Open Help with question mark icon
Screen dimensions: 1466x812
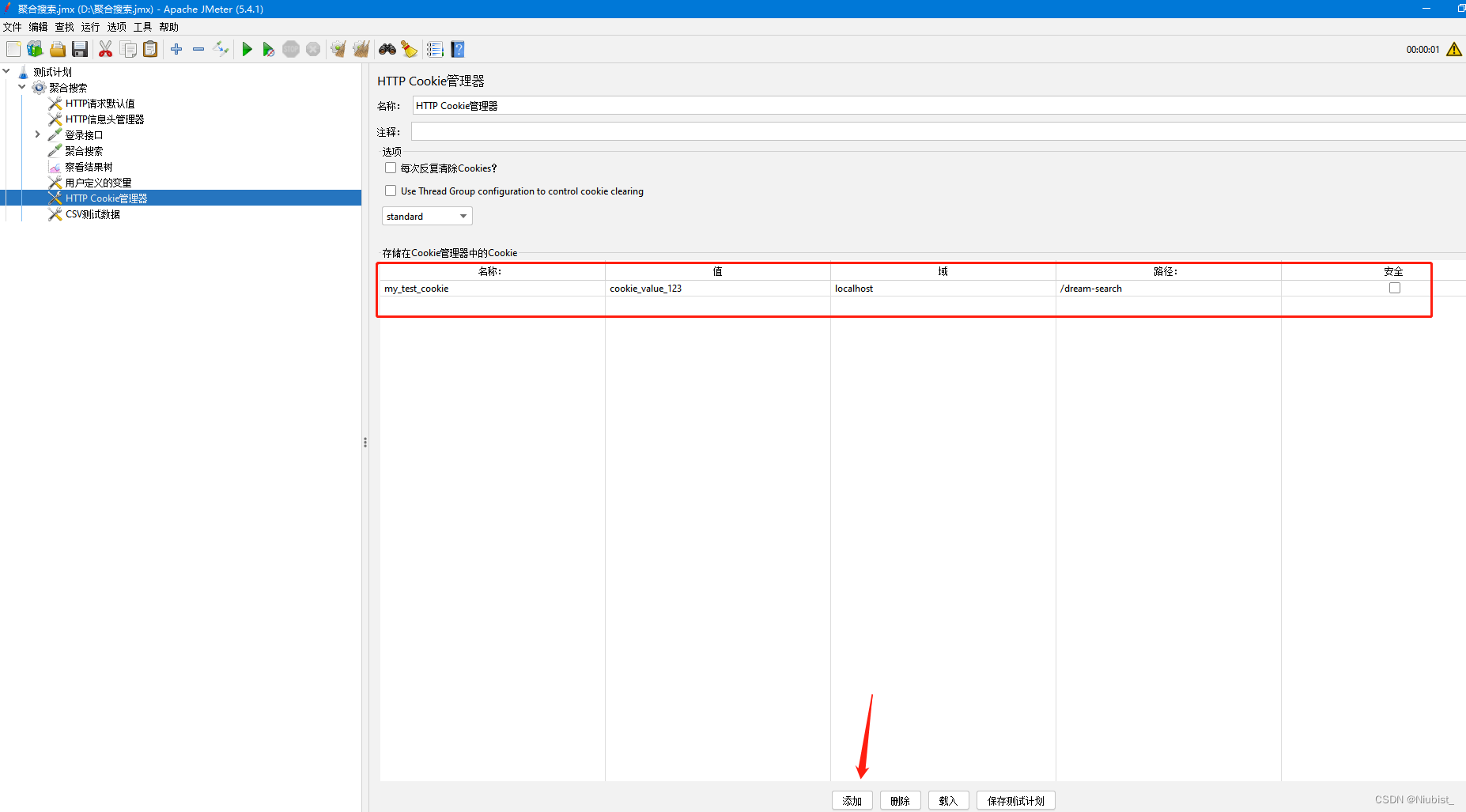tap(458, 49)
